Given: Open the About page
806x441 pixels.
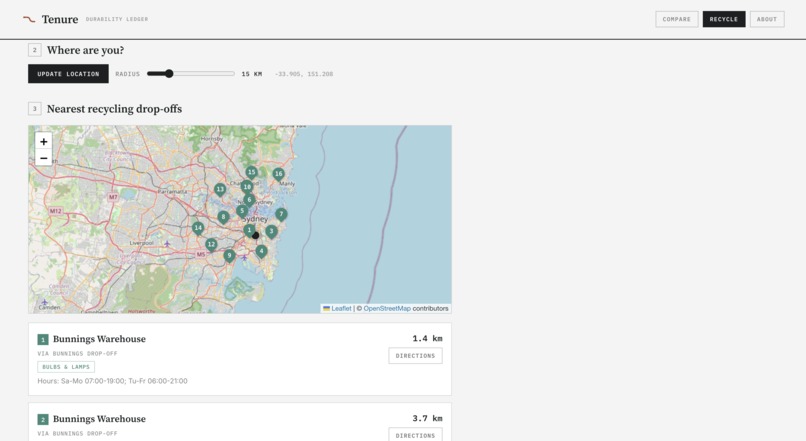Looking at the screenshot, I should pos(767,19).
